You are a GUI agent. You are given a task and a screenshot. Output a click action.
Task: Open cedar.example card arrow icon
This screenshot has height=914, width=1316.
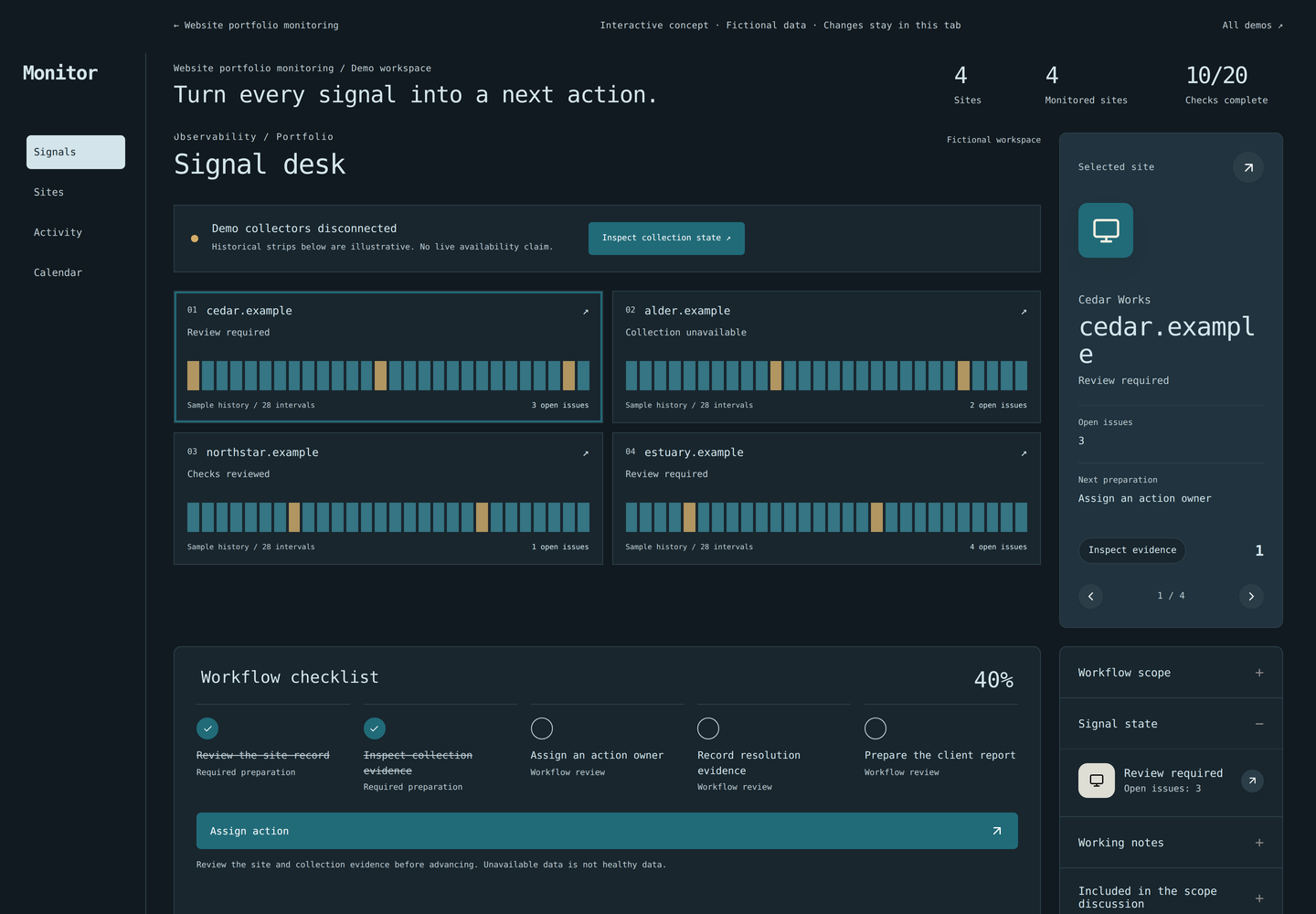(x=586, y=312)
